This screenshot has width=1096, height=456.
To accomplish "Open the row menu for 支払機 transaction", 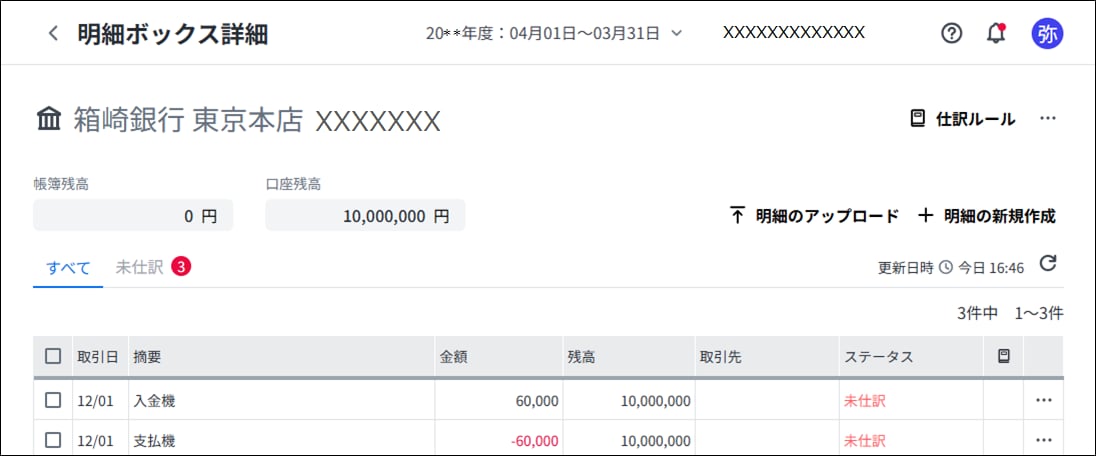I will coord(1044,440).
